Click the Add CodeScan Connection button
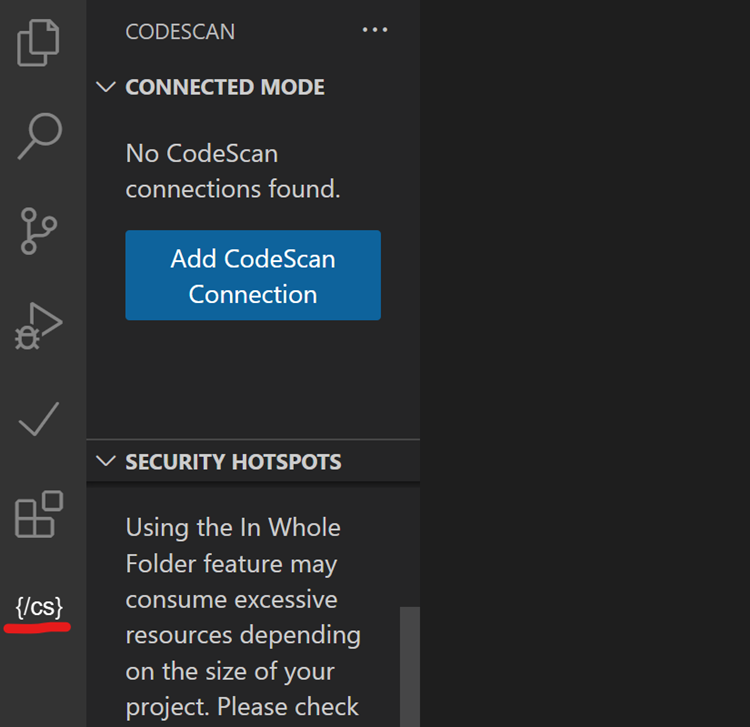Screen dimensions: 750x727 pos(253,275)
